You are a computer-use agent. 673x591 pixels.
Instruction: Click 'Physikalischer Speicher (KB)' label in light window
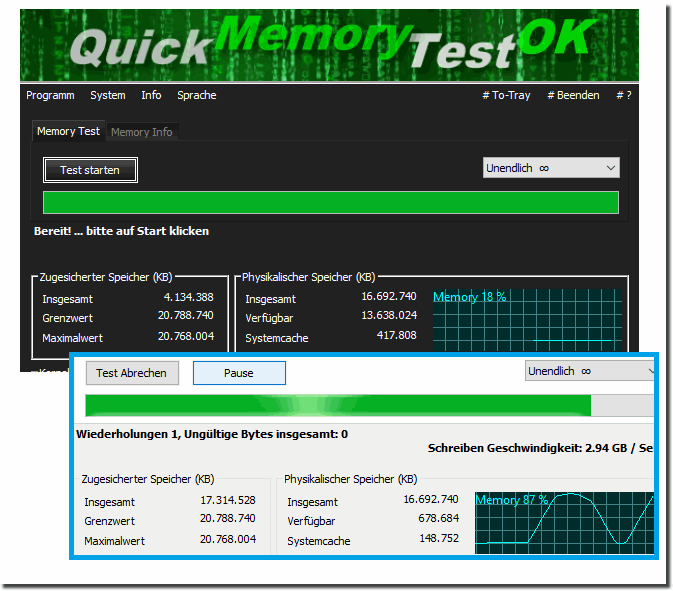pos(351,479)
